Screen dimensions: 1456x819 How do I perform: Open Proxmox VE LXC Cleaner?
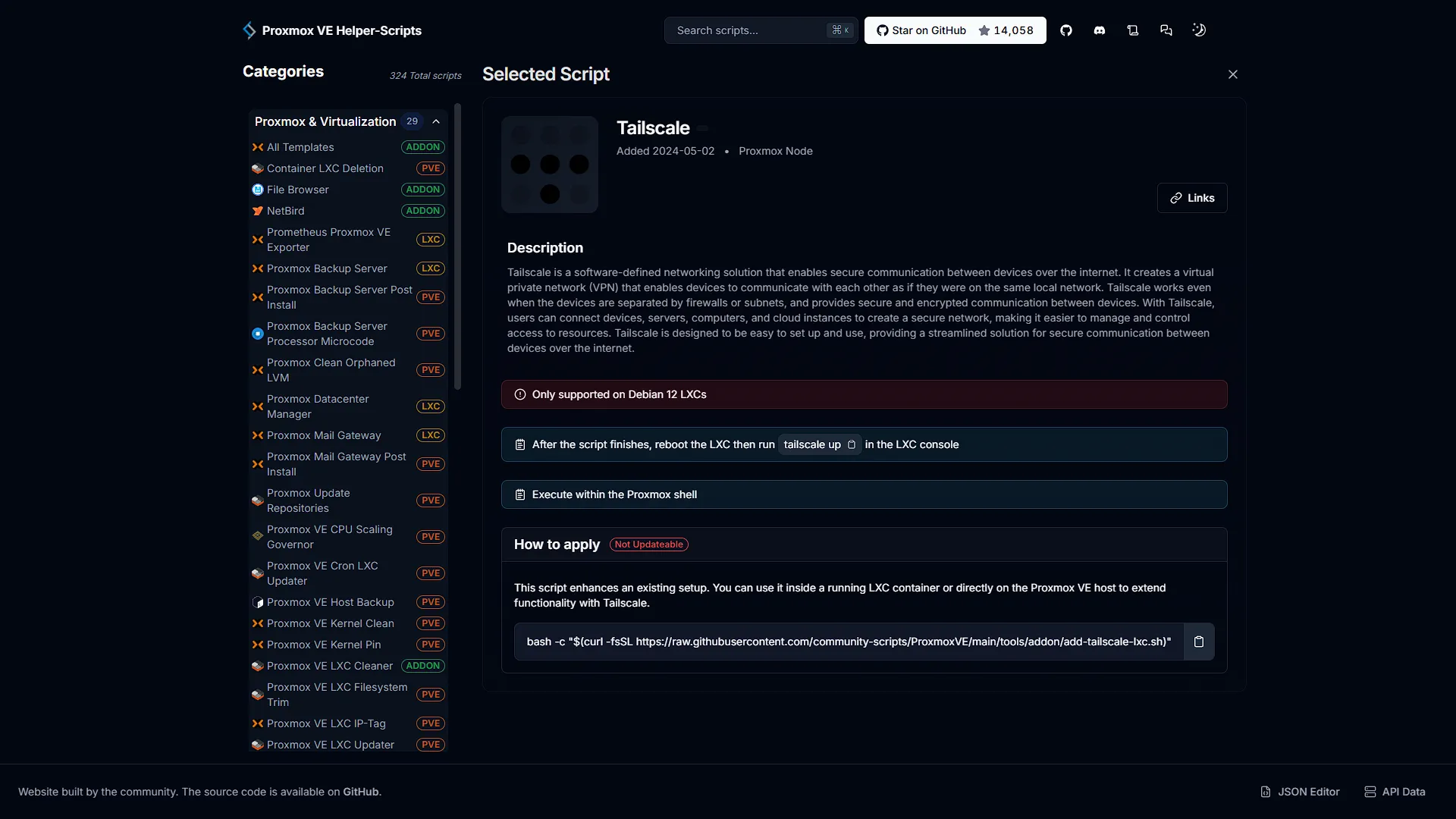click(x=348, y=666)
